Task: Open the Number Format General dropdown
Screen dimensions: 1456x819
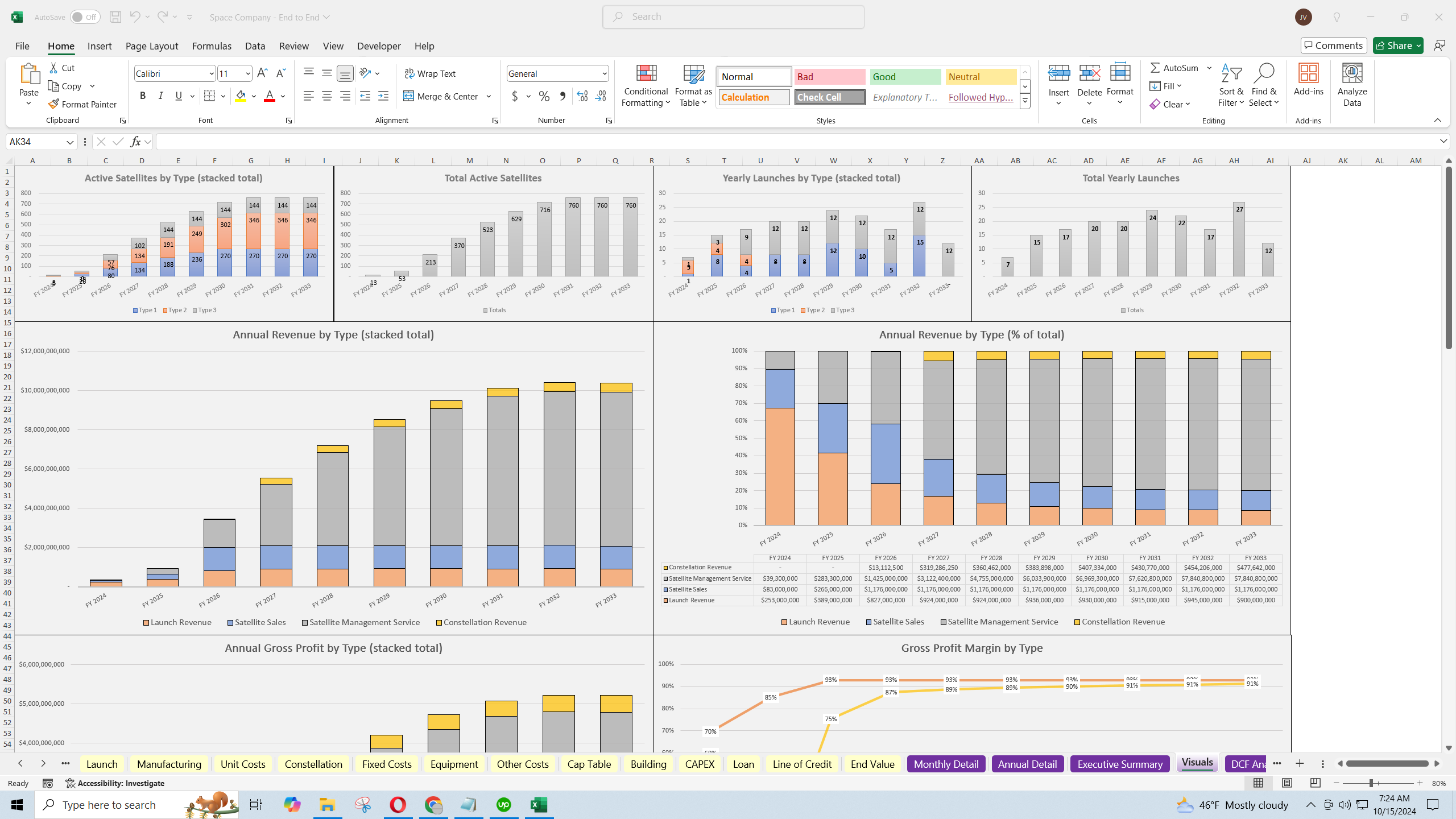Action: [x=604, y=73]
